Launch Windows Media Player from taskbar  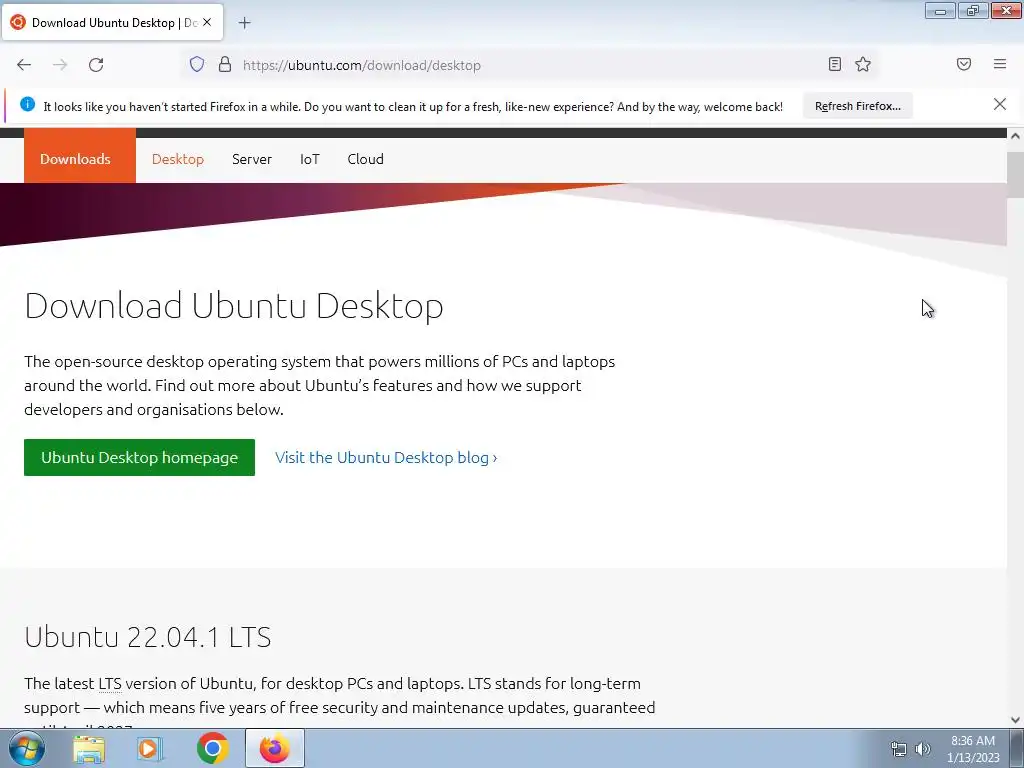point(150,749)
